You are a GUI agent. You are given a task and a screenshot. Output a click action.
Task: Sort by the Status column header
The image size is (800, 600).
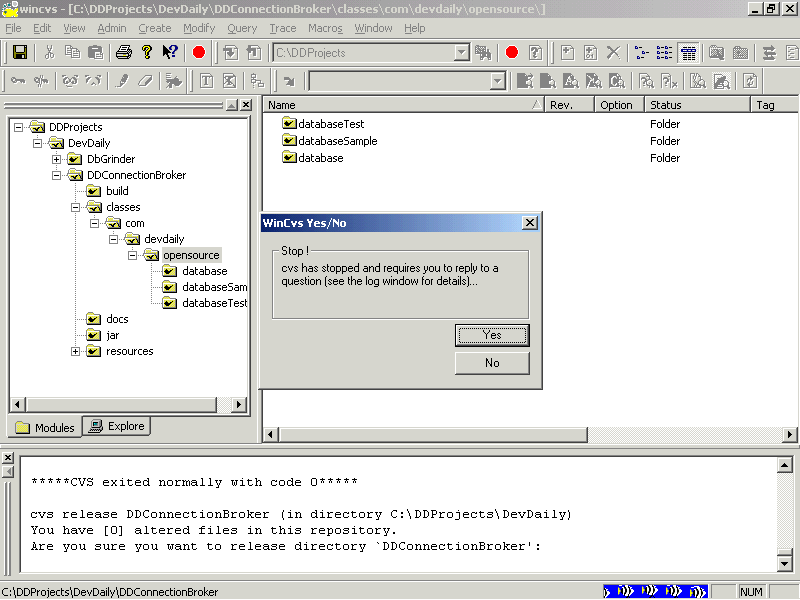tap(697, 105)
